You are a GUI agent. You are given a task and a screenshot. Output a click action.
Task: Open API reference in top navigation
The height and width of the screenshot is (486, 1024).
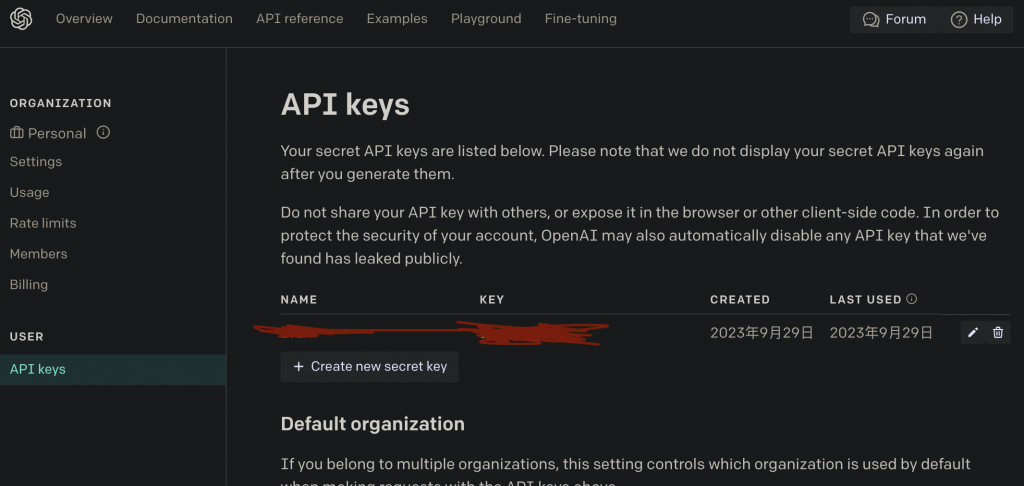(x=299, y=19)
